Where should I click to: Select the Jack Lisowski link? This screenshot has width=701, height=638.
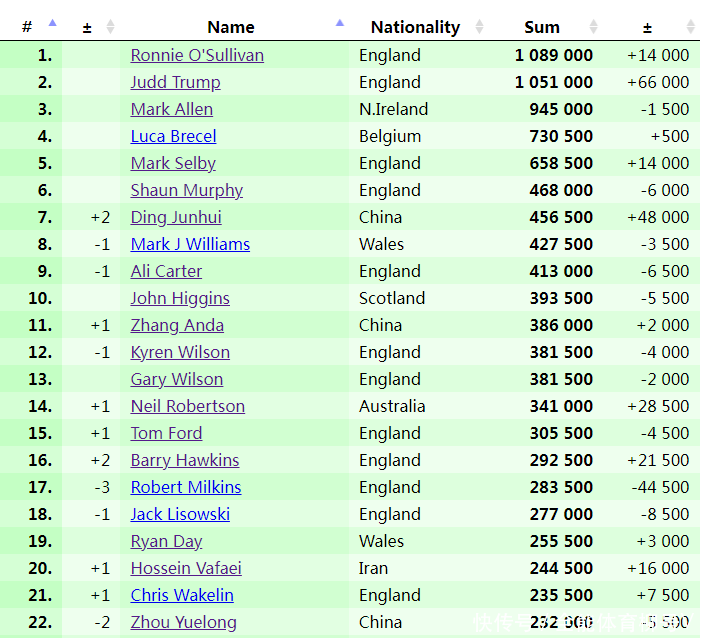click(180, 514)
